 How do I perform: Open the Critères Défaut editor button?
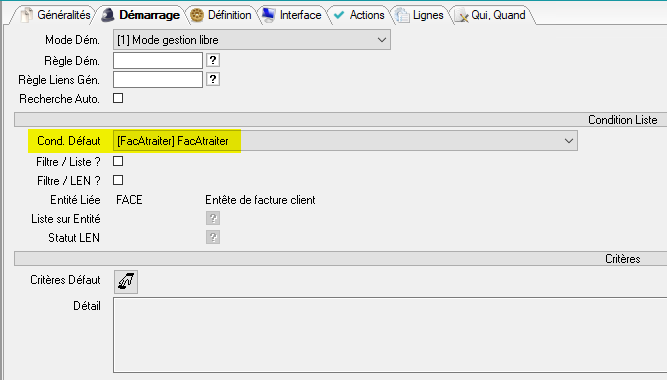pos(126,282)
